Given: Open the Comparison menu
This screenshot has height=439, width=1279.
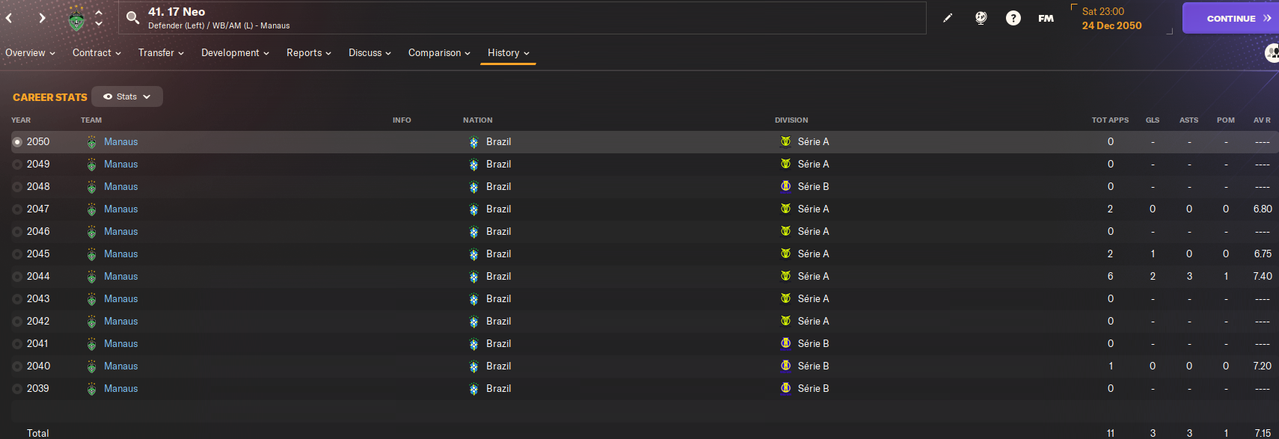Looking at the screenshot, I should click(x=440, y=53).
